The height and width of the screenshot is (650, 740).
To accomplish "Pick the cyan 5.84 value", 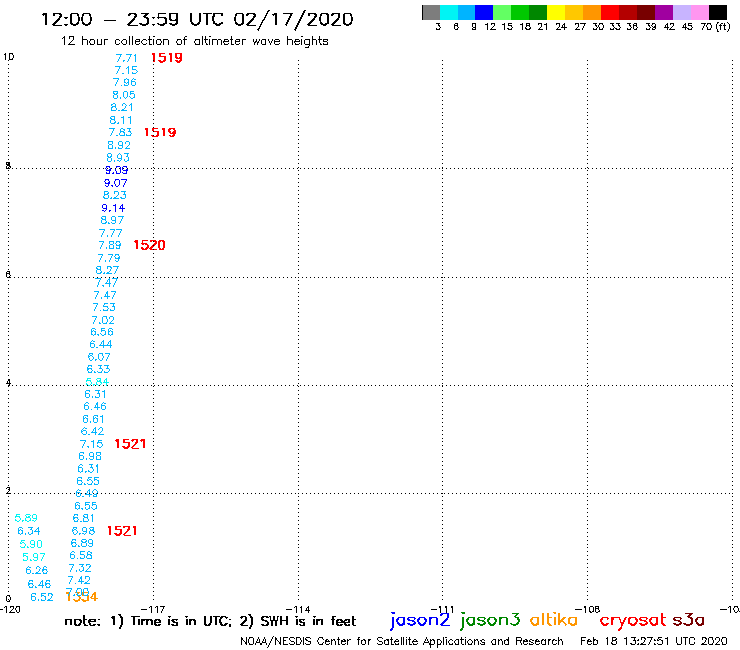I will (97, 381).
